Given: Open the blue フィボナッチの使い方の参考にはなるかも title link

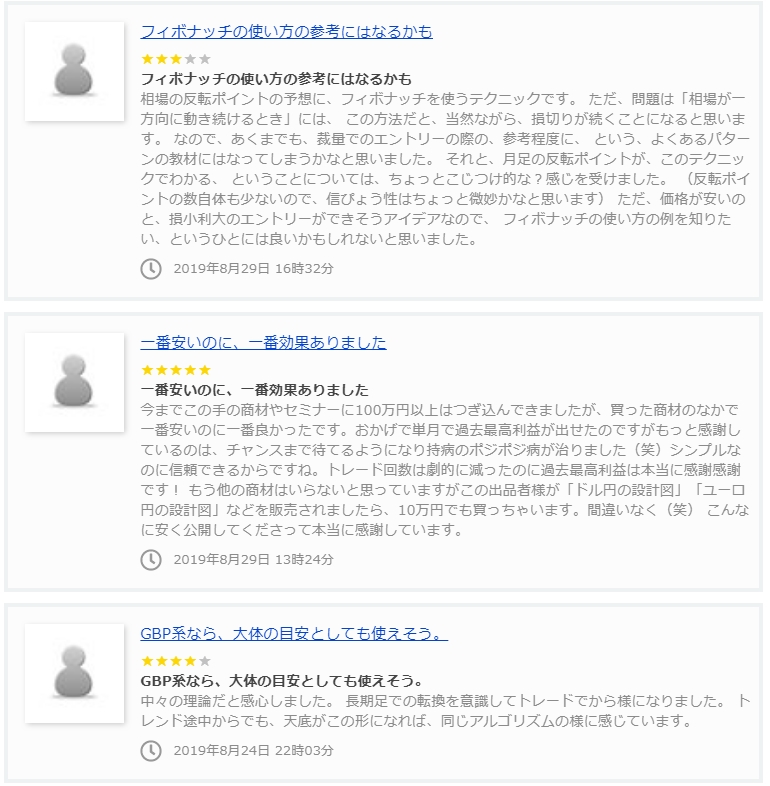Looking at the screenshot, I should coord(286,32).
